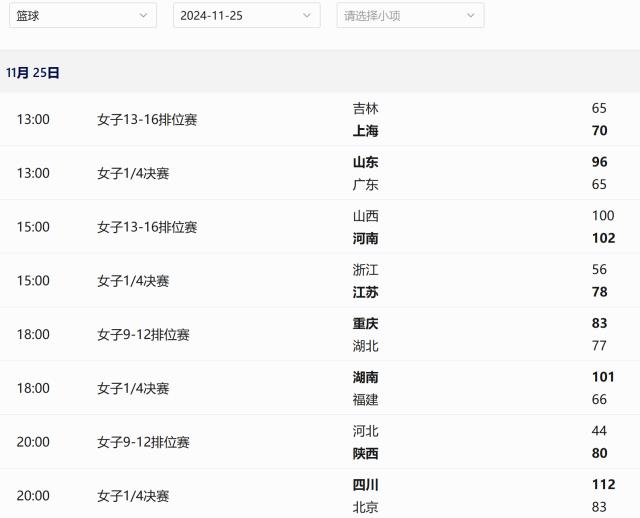
Task: Click 山西's score of 100
Action: click(603, 216)
